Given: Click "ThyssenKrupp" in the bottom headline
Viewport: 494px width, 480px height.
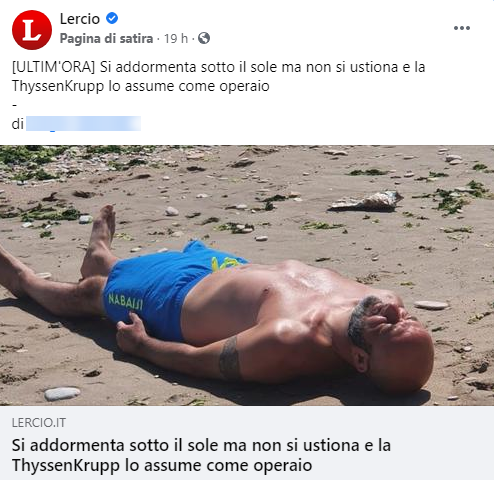Looking at the screenshot, I should 65,466.
